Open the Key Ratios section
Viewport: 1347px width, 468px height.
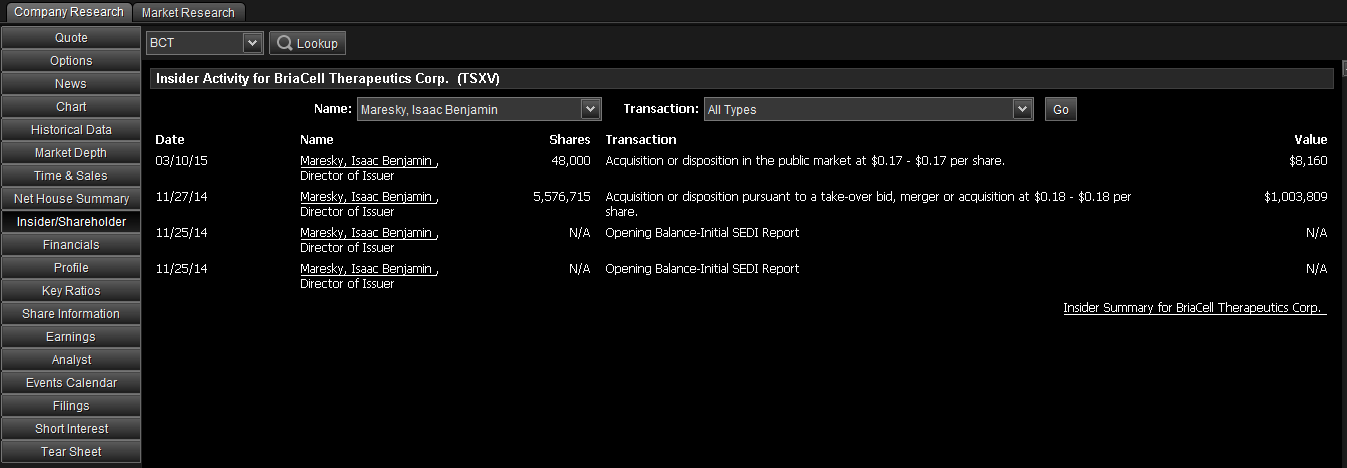click(x=71, y=291)
